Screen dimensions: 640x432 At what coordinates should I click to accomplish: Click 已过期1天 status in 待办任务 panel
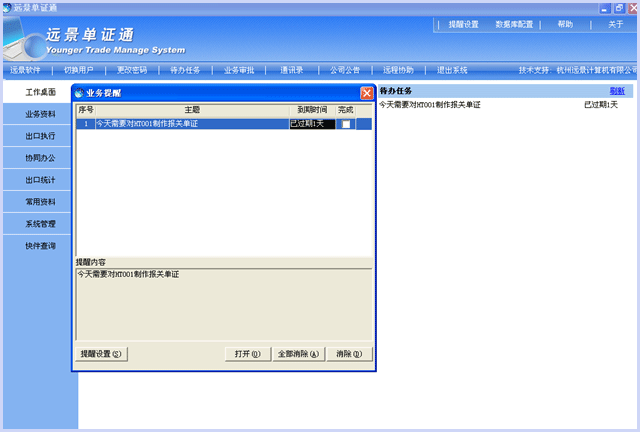point(601,105)
